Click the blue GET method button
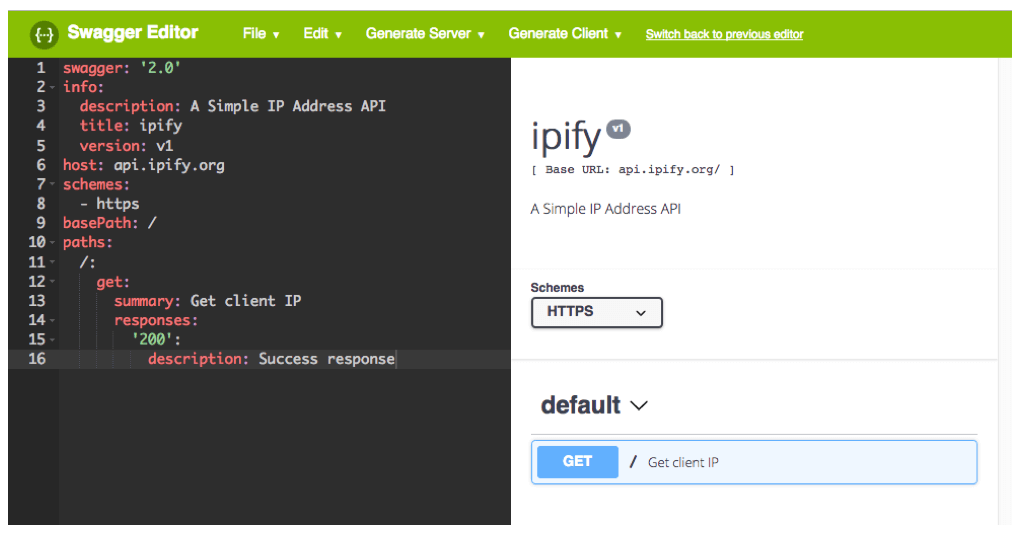Image resolution: width=1026 pixels, height=539 pixels. [x=577, y=462]
